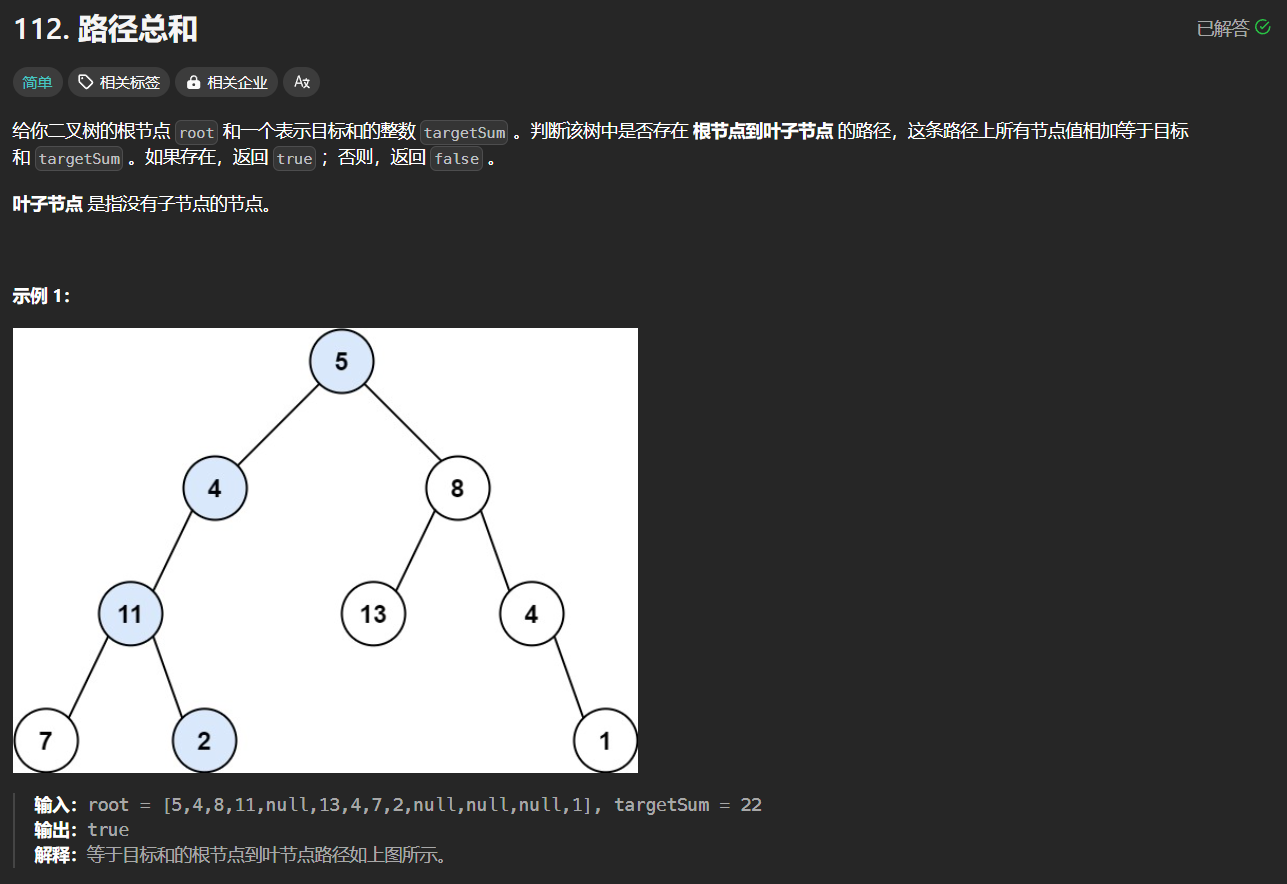Click the first inline code targetSum

pyautogui.click(x=464, y=132)
